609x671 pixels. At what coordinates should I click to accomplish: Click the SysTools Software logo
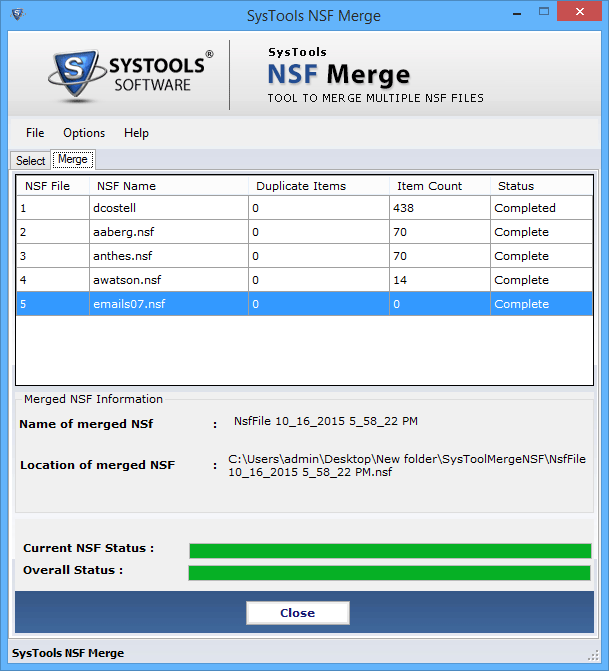(127, 75)
